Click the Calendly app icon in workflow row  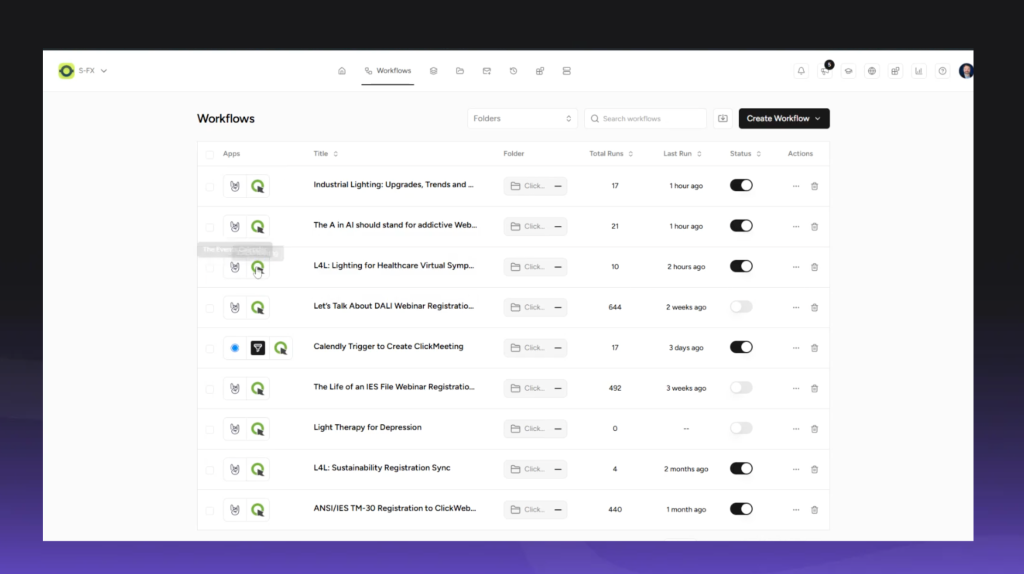[235, 348]
